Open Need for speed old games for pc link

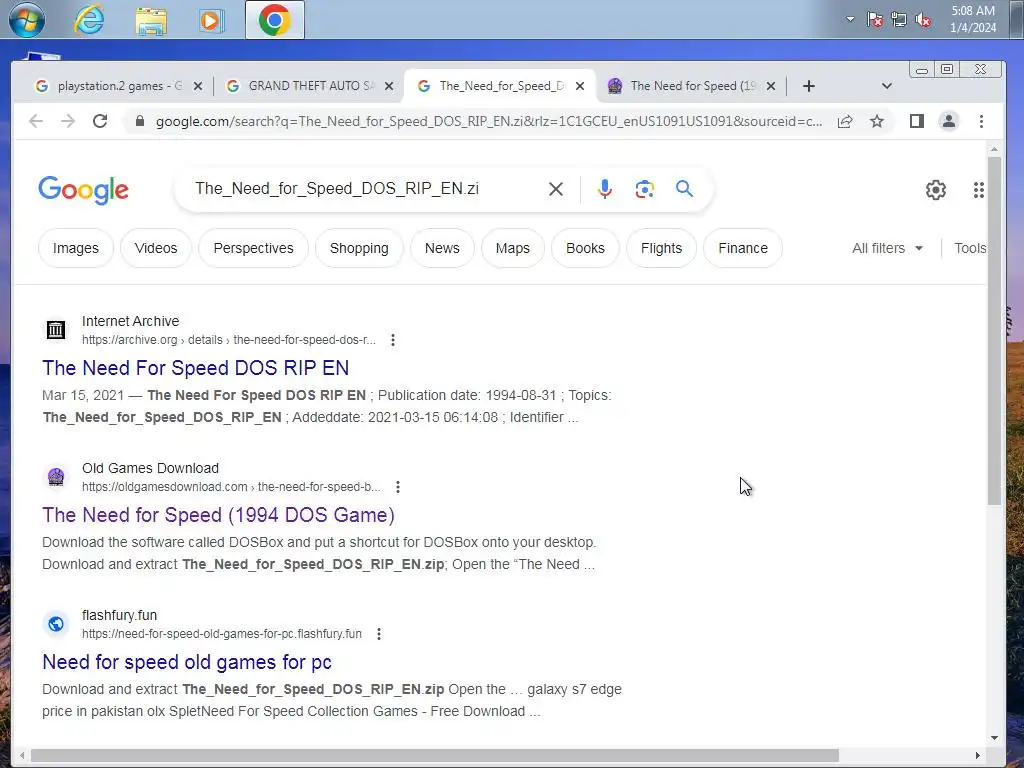point(187,662)
